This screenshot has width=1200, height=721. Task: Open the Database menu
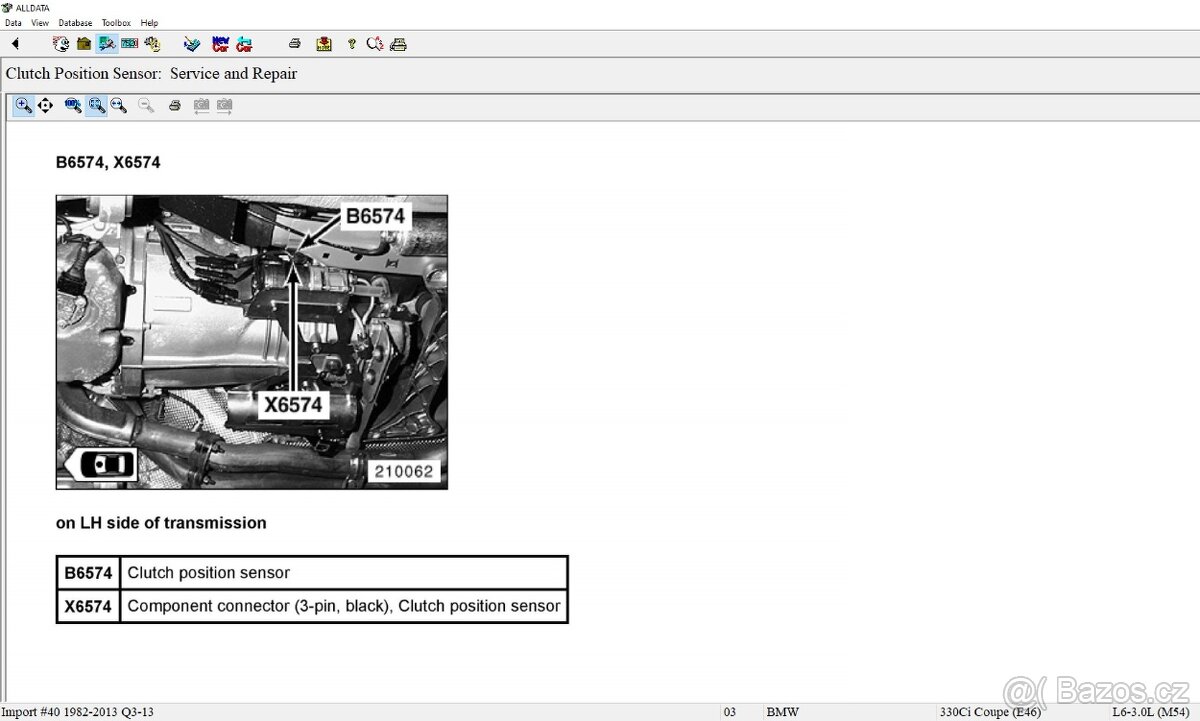click(x=75, y=22)
